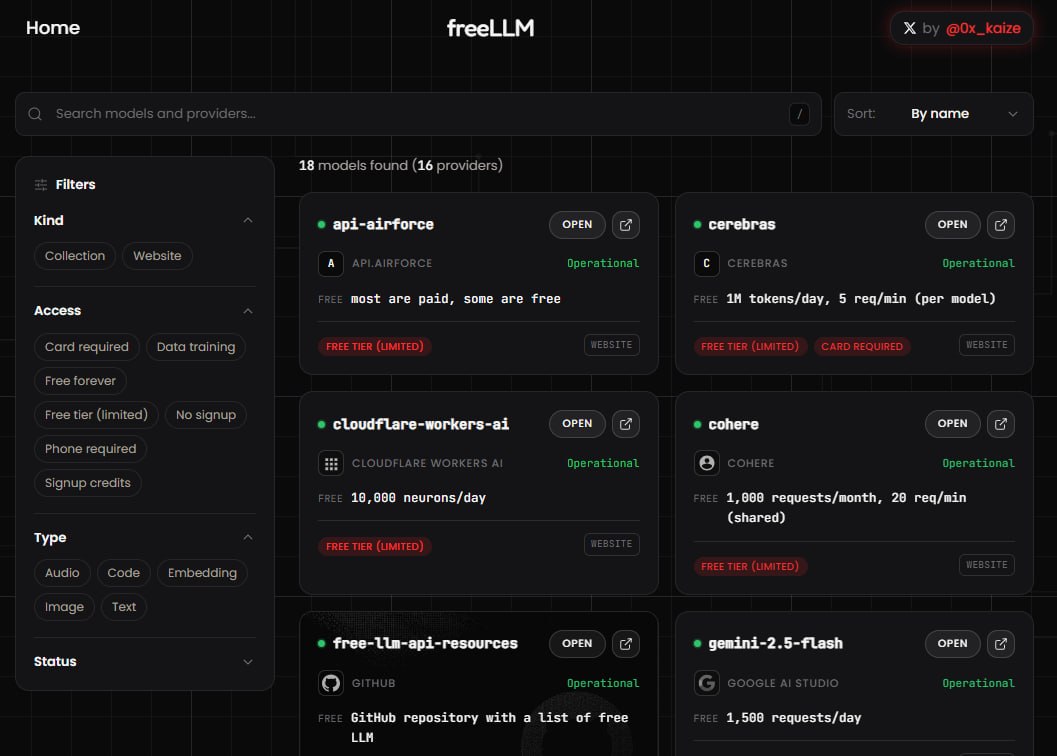Viewport: 1057px width, 756px height.
Task: Focus the search models and providers field
Action: click(418, 114)
